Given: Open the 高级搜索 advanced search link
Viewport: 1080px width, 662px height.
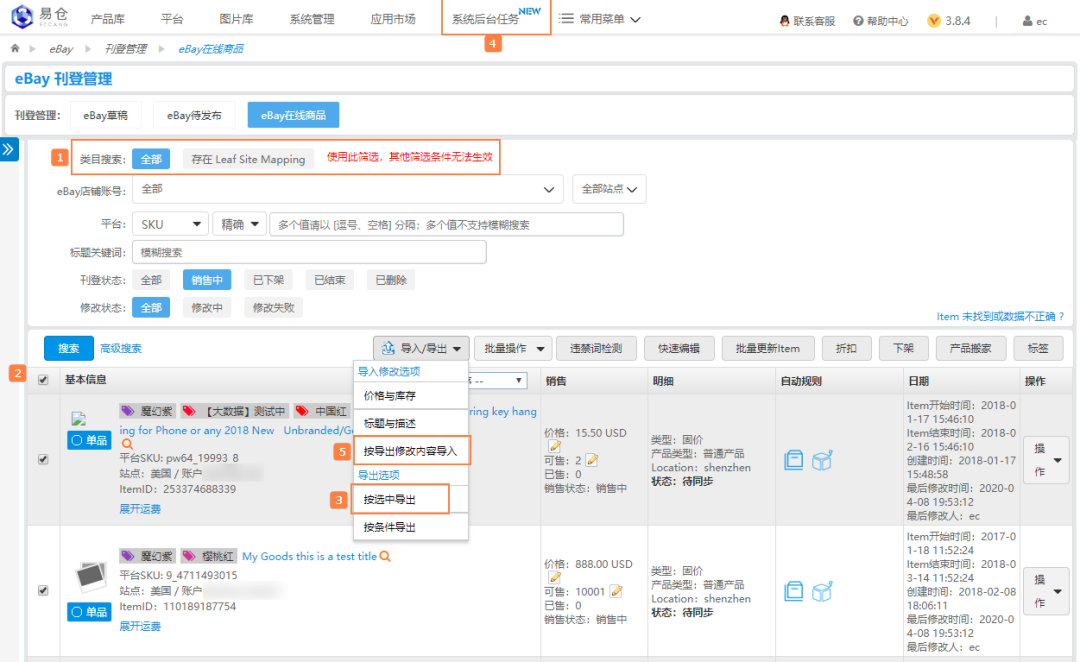Looking at the screenshot, I should (x=121, y=348).
